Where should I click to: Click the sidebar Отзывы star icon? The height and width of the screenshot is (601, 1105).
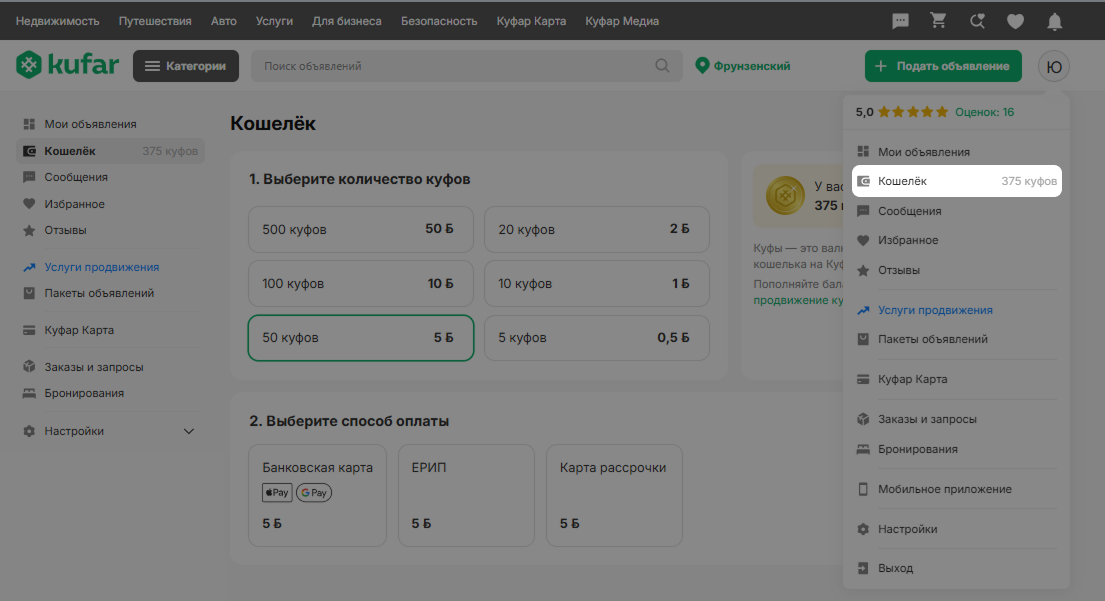29,230
